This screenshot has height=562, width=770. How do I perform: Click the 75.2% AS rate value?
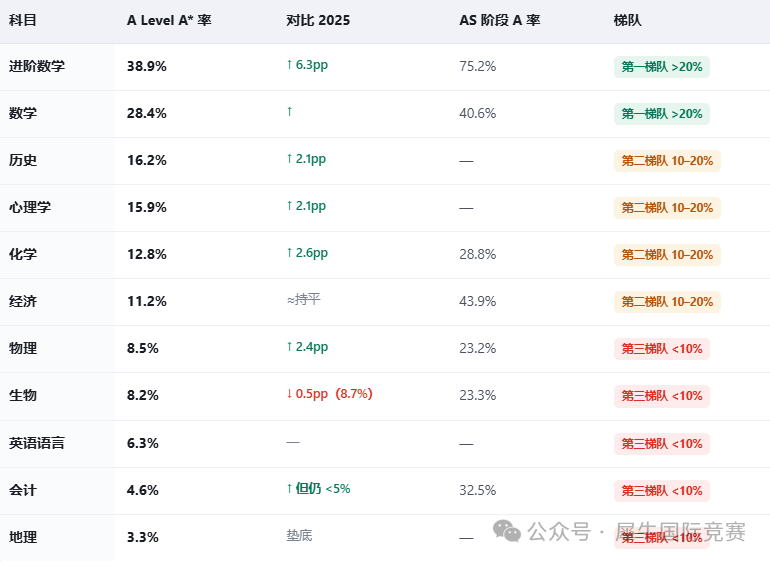(x=477, y=66)
